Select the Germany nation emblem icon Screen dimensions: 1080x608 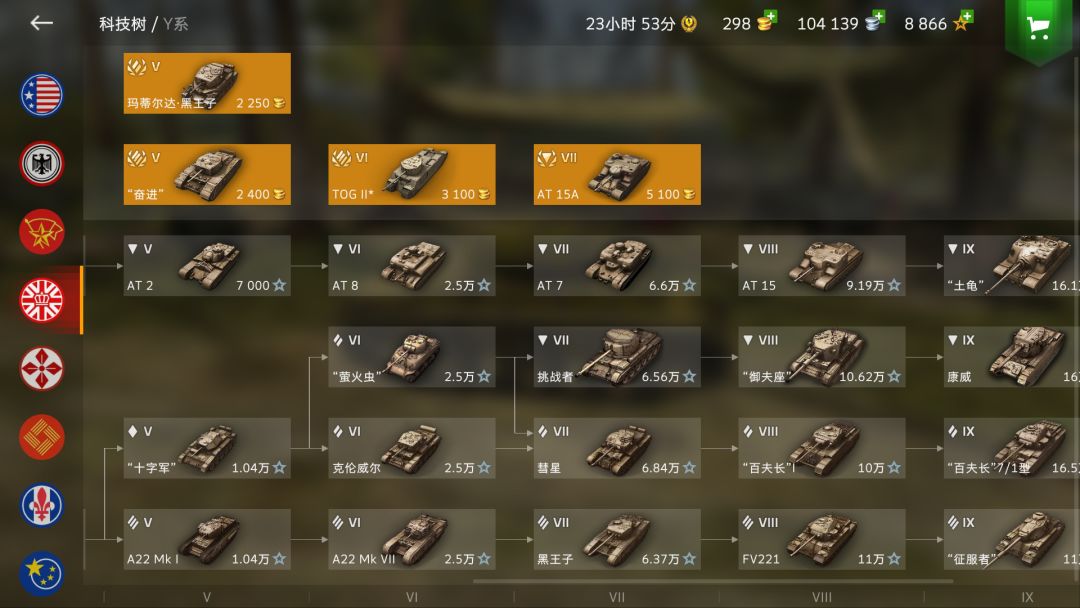pyautogui.click(x=42, y=163)
